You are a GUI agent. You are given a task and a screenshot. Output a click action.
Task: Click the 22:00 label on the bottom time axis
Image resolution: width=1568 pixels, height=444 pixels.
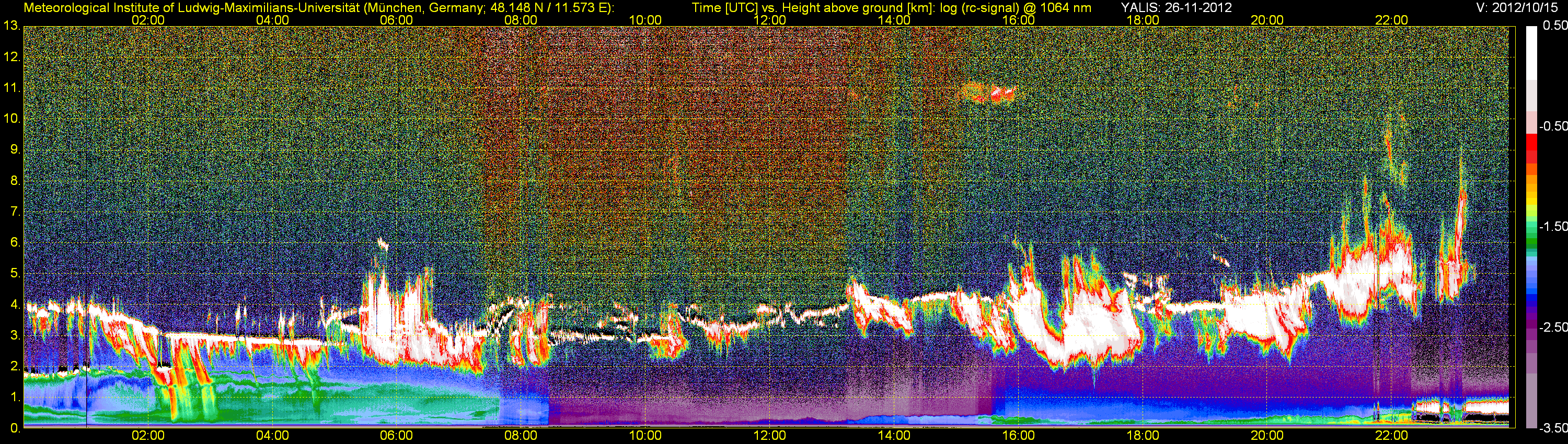coord(1391,436)
